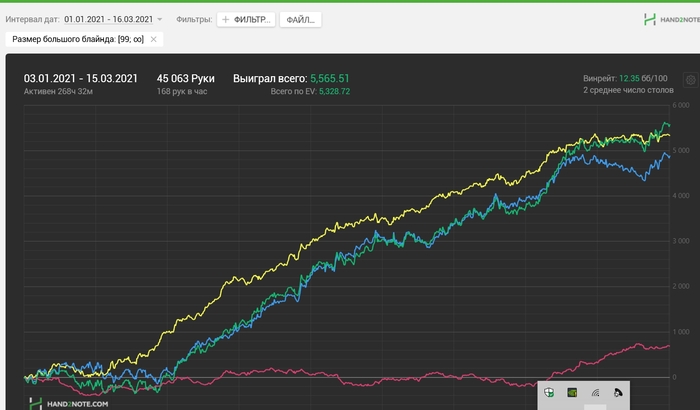Click the 1 000 axis label

[x=681, y=332]
